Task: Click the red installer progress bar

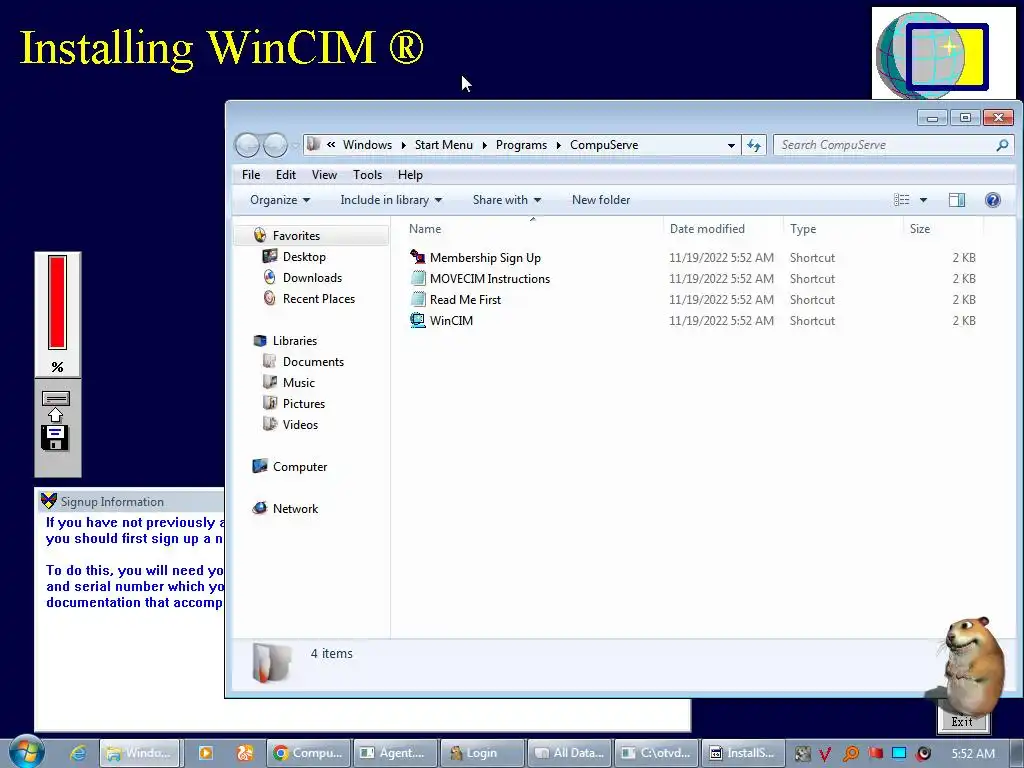Action: [57, 302]
